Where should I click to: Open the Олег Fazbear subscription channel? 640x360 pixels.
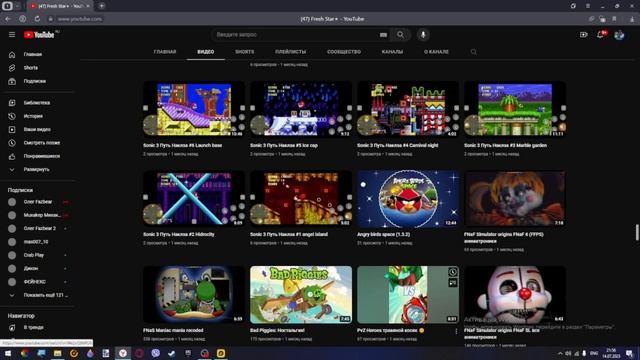38,202
